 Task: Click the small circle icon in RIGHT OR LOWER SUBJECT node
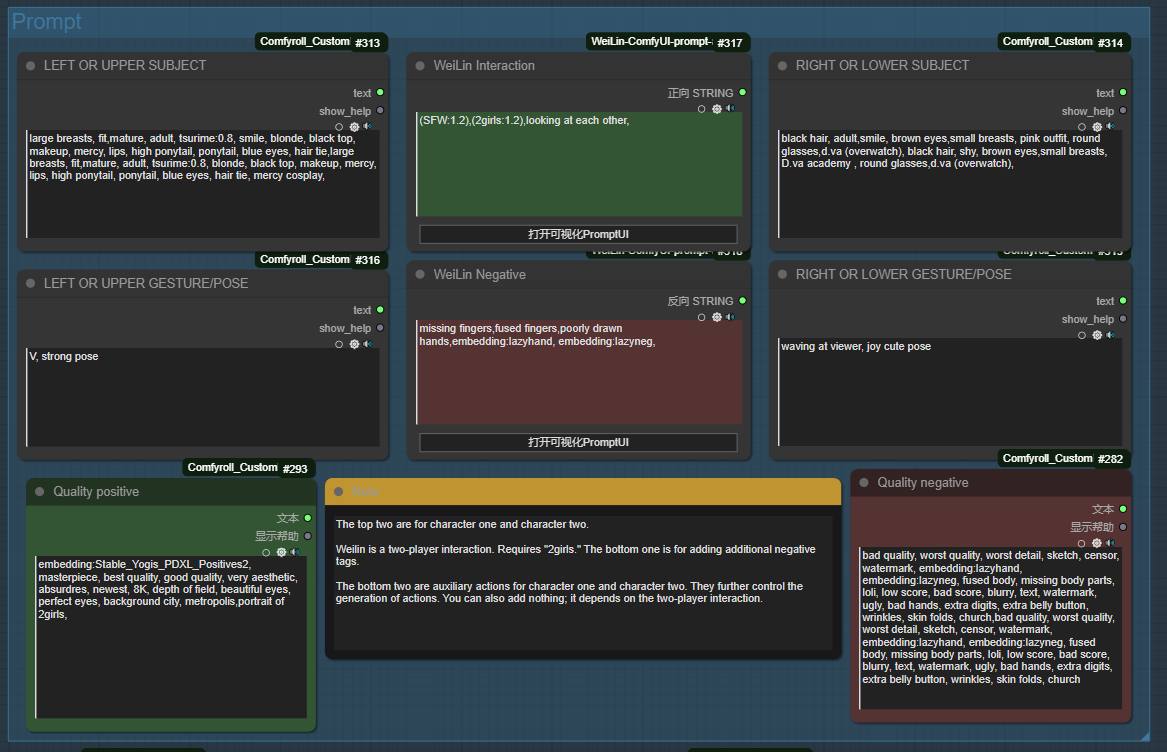pos(1082,127)
